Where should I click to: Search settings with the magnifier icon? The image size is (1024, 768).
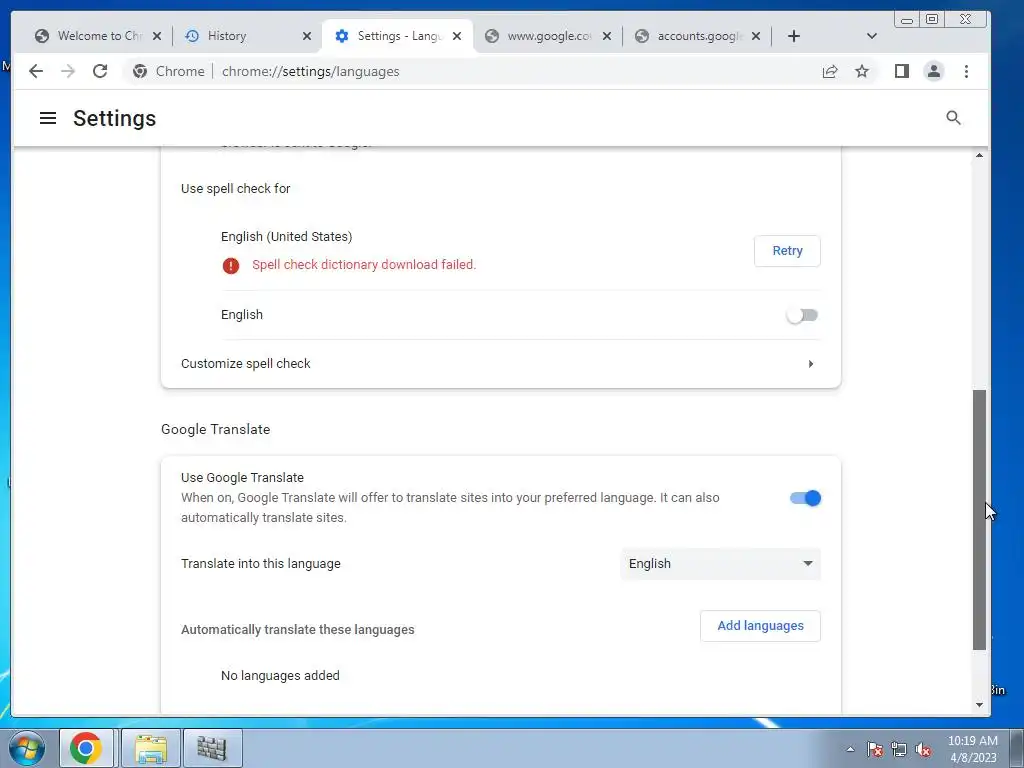click(953, 118)
